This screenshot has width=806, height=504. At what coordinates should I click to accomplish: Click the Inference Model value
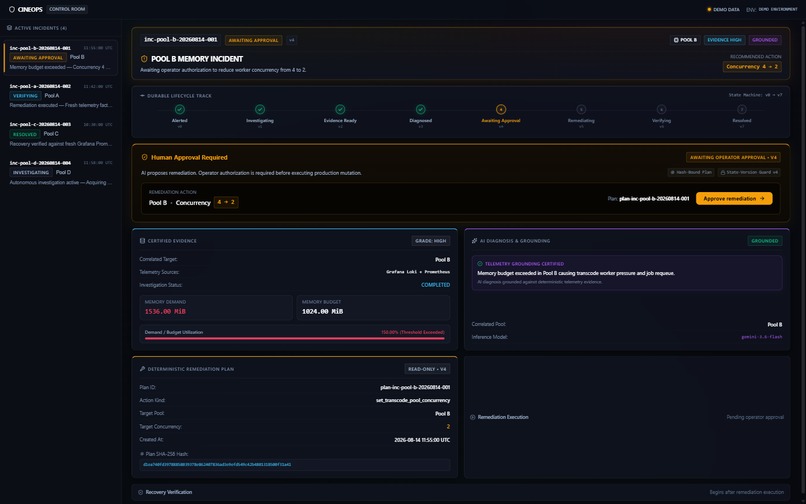point(761,337)
